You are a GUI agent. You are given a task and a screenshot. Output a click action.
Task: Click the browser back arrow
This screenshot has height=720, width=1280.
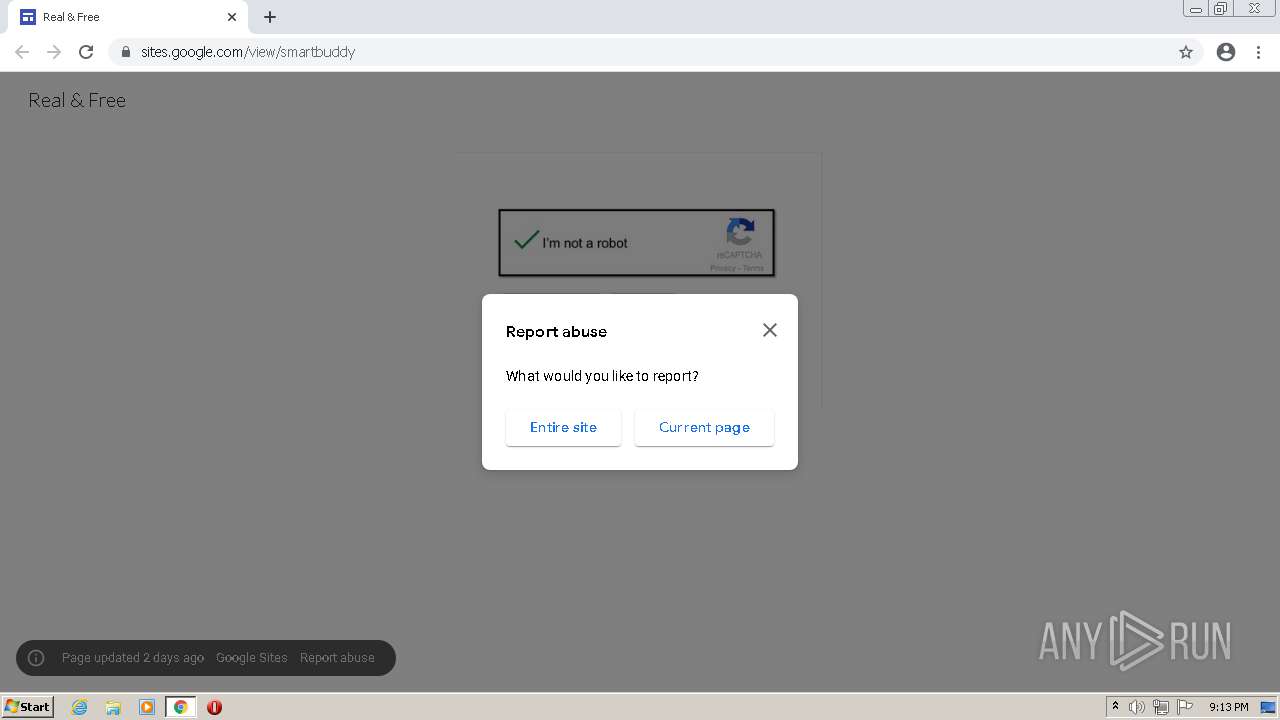[x=22, y=52]
